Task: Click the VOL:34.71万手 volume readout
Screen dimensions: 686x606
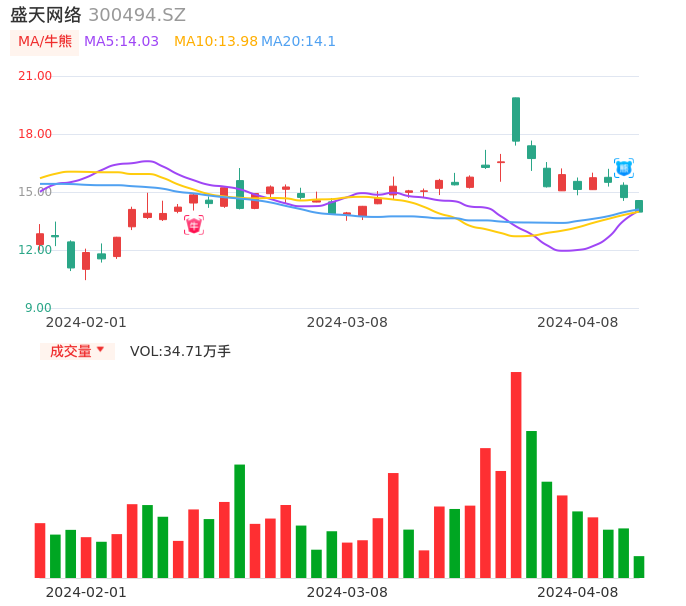Action: click(x=180, y=351)
